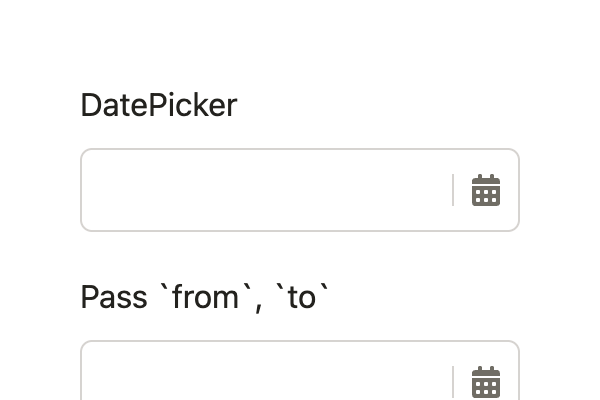Click the divider line beside the top calendar icon

453,190
